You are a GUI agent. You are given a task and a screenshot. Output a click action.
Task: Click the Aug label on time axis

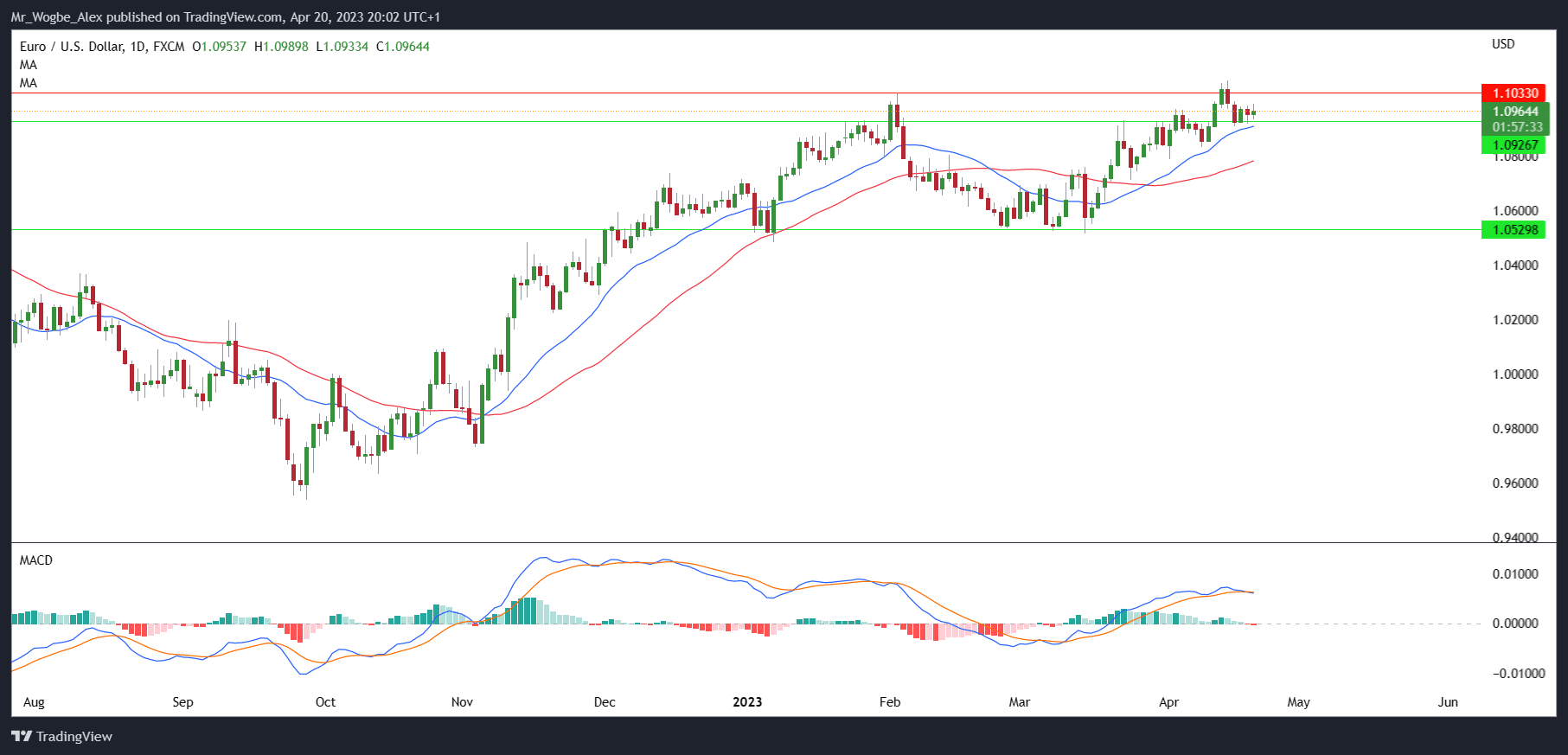coord(34,702)
